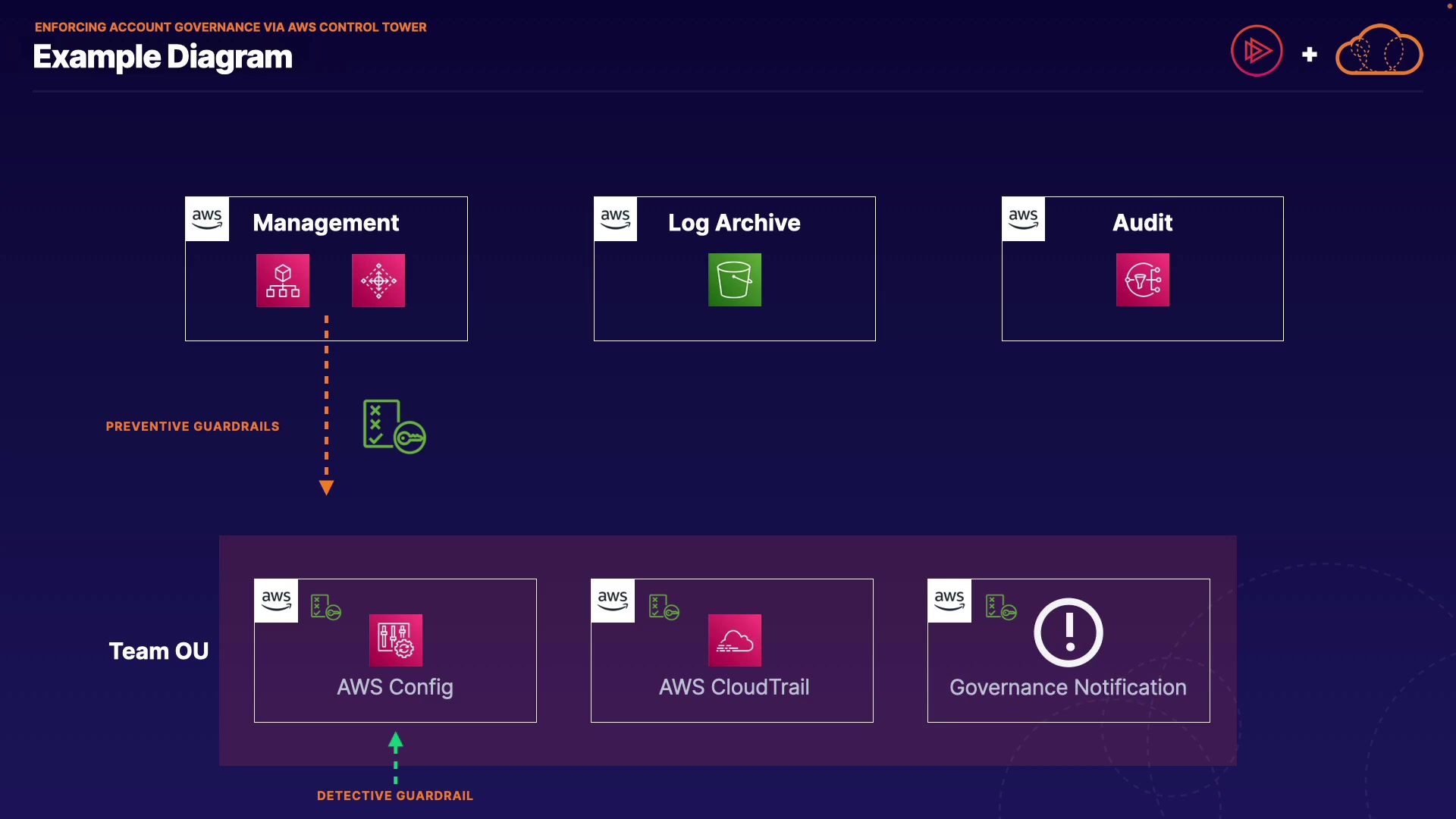Screen dimensions: 1456x819
Task: Click the Team OU label
Action: coord(158,651)
